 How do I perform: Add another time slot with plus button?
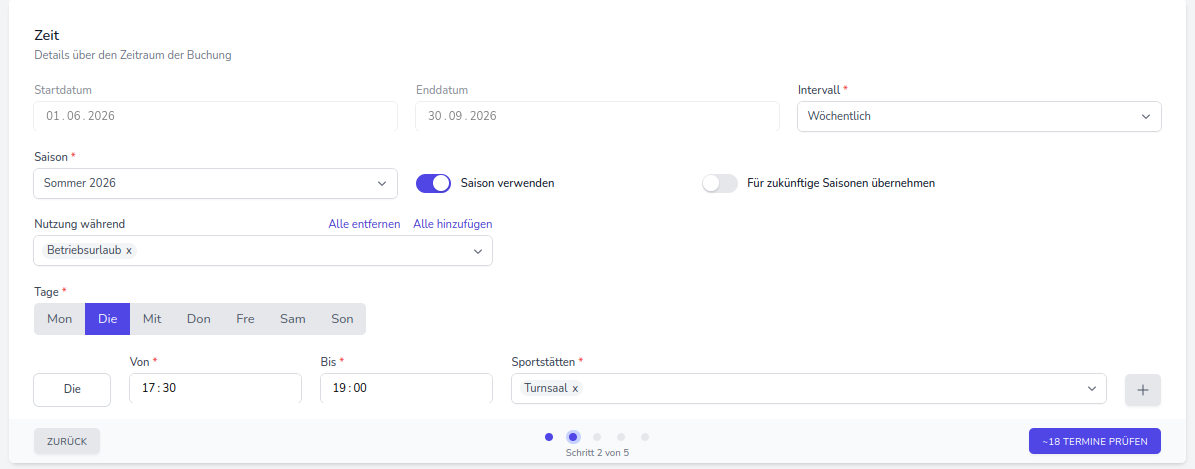[x=1142, y=390]
